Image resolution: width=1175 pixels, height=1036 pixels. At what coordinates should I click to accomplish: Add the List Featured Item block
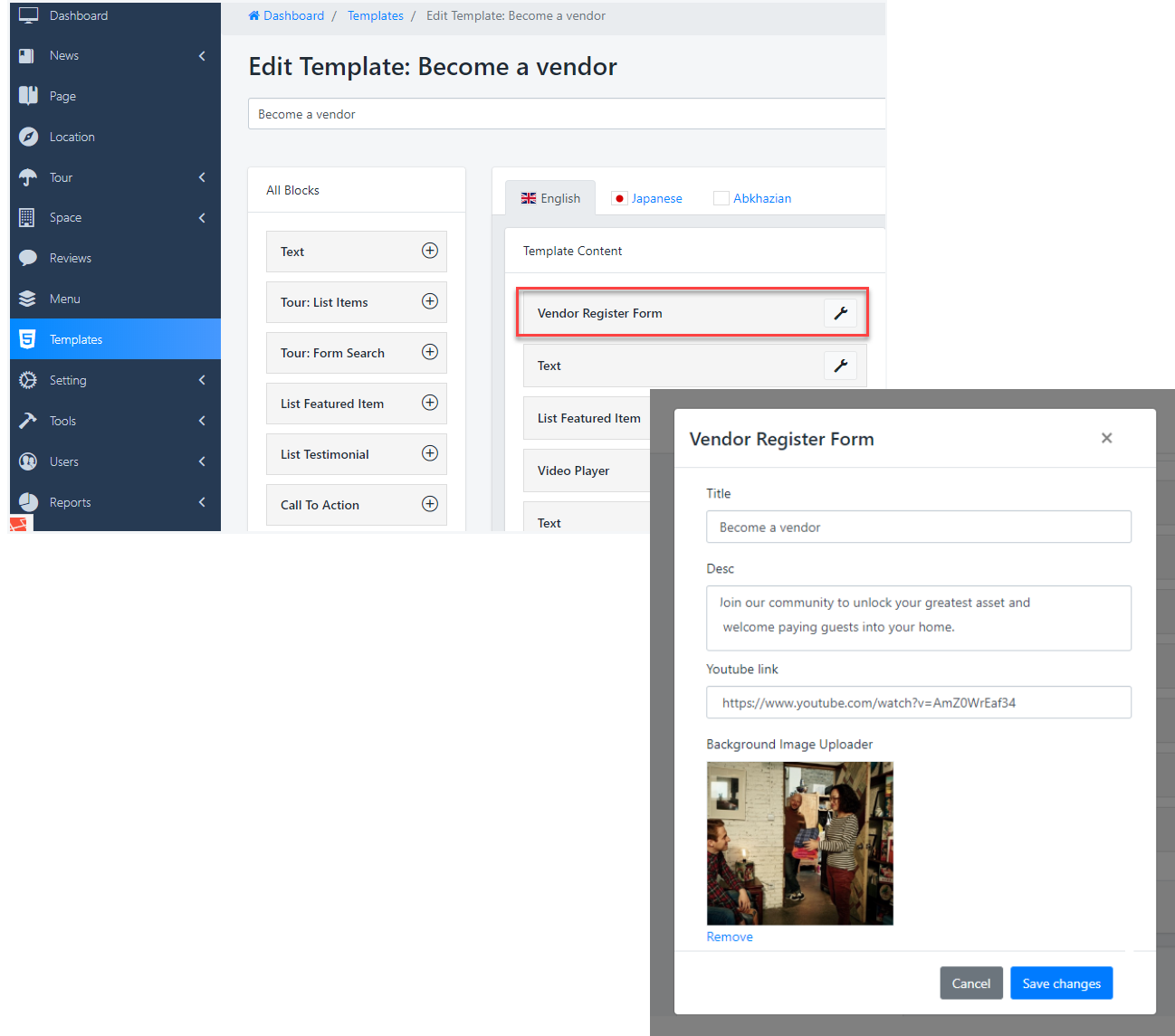click(430, 403)
